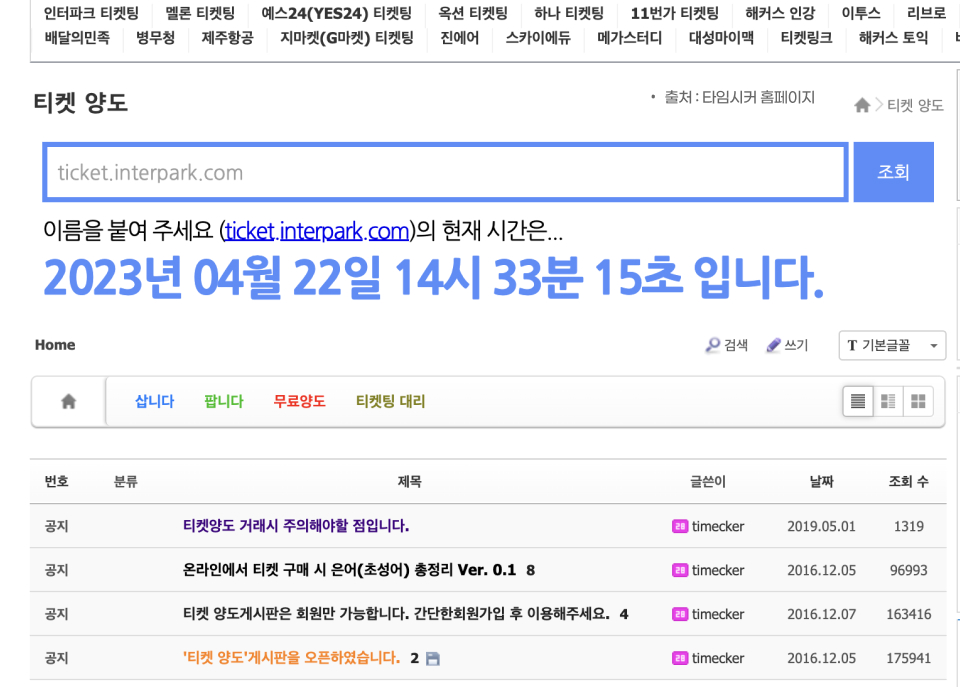Click the 조회 lookup button
The width and height of the screenshot is (960, 687).
click(893, 172)
